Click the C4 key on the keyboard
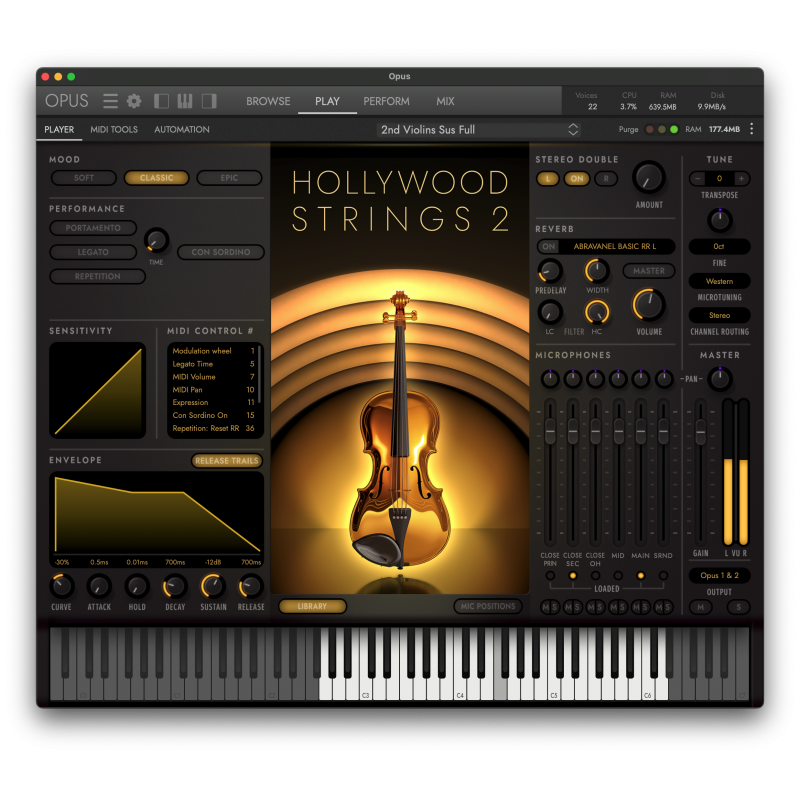The width and height of the screenshot is (800, 800). (460, 688)
